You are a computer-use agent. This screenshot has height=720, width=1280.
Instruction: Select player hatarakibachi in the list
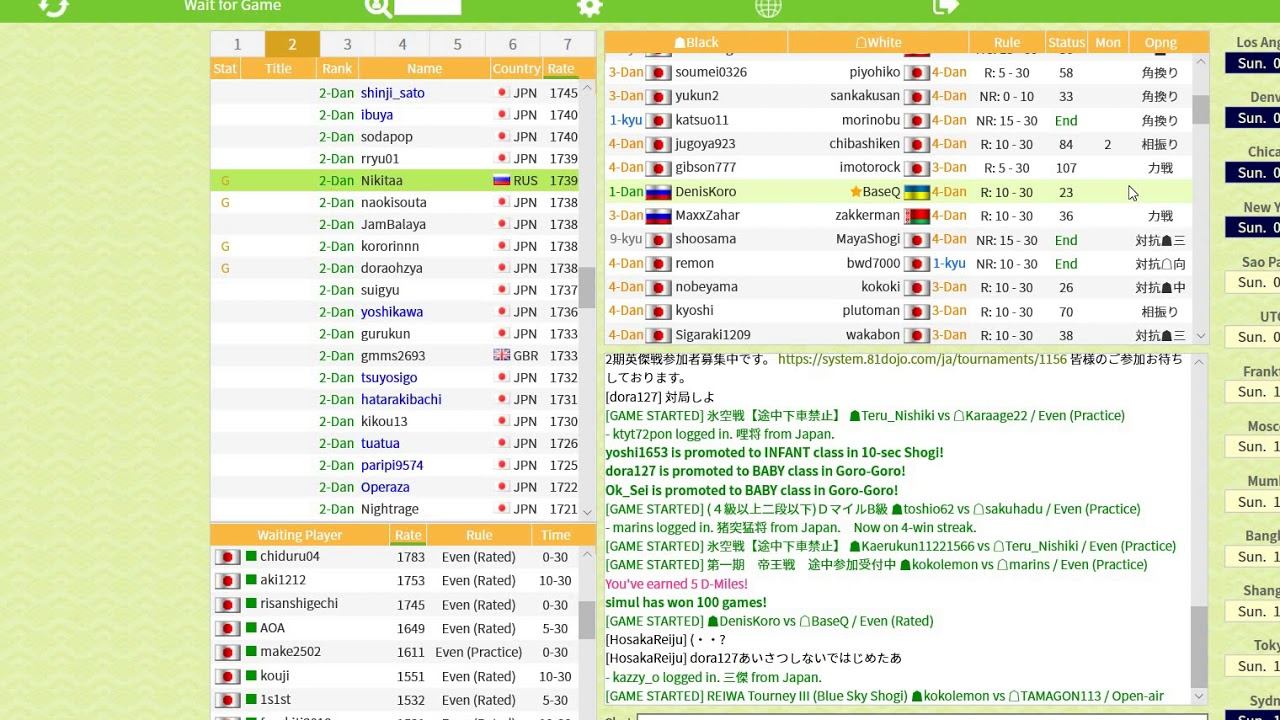(395, 399)
